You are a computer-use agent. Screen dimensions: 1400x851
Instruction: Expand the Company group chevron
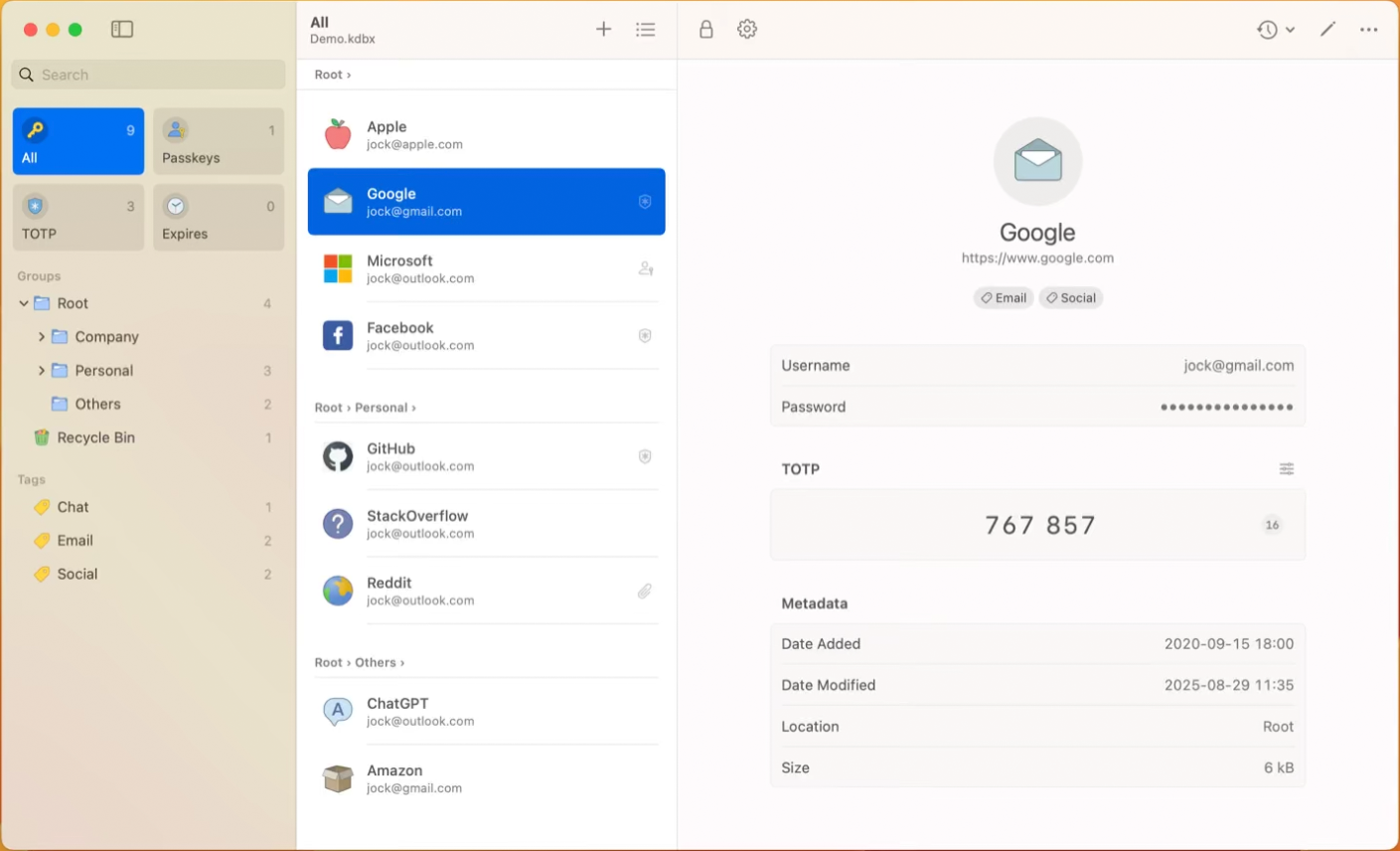point(41,337)
